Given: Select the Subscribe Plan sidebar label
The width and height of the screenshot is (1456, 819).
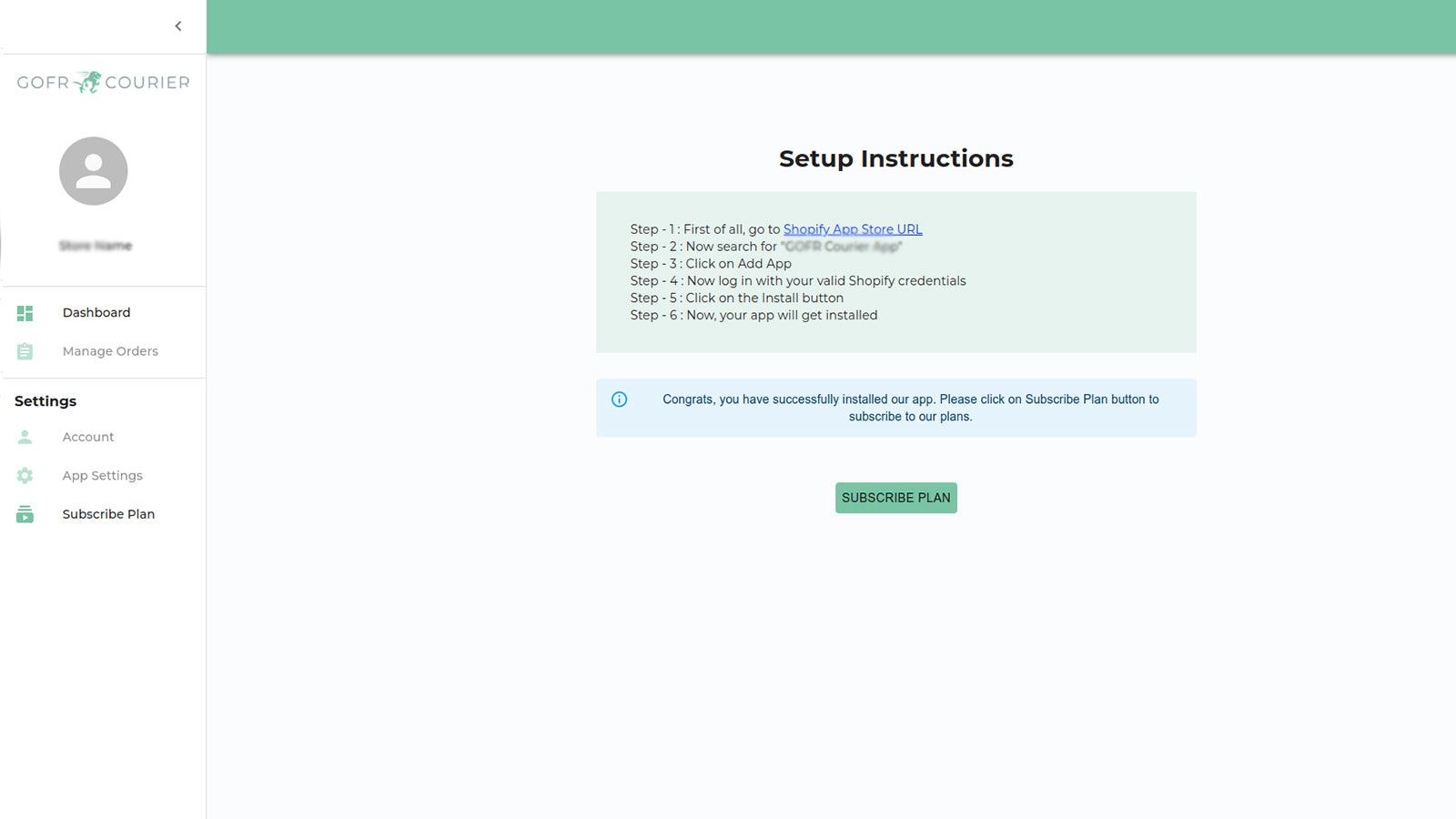Looking at the screenshot, I should click(x=108, y=514).
